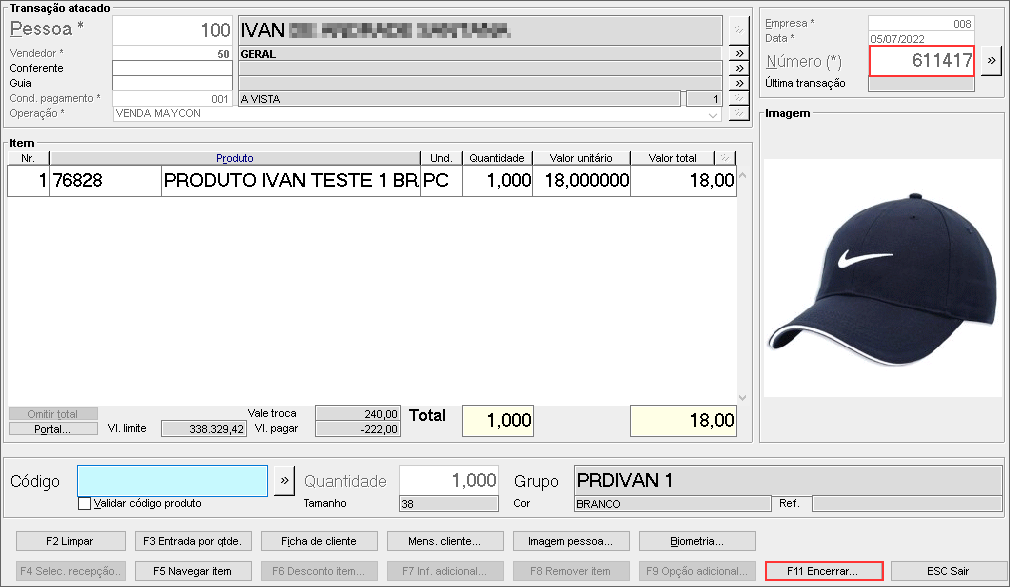Click F4 Selec. recepção button

70,571
